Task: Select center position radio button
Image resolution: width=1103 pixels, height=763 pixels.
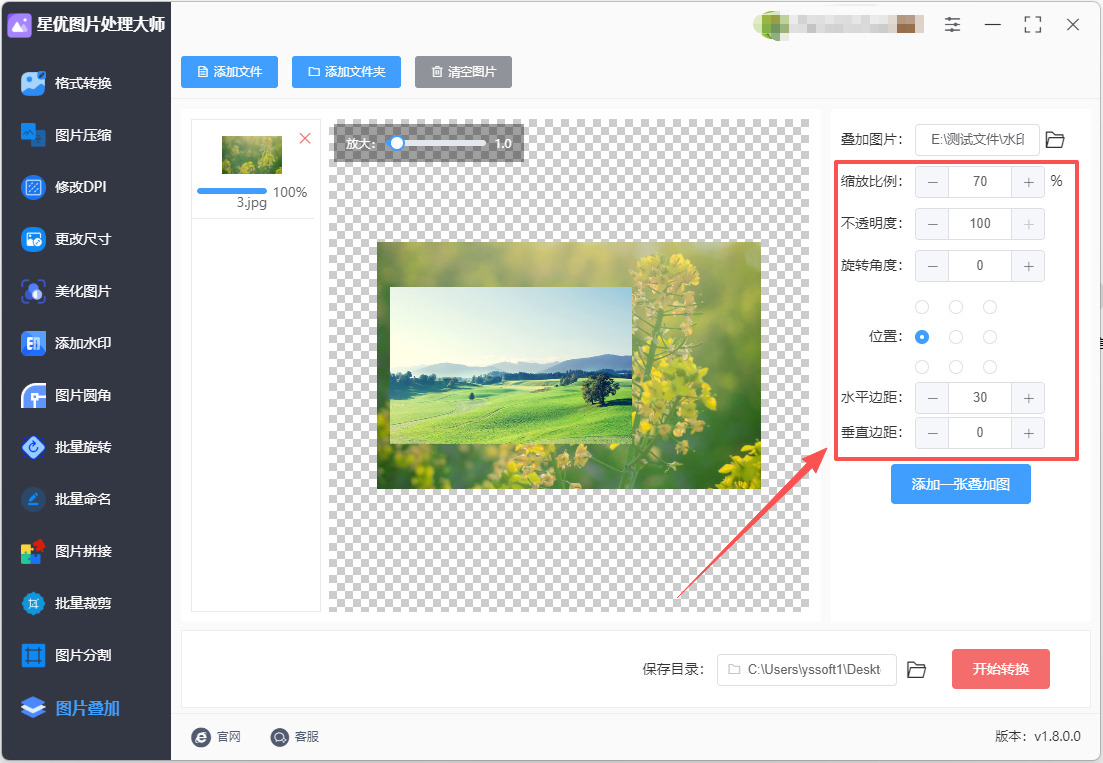Action: 955,337
